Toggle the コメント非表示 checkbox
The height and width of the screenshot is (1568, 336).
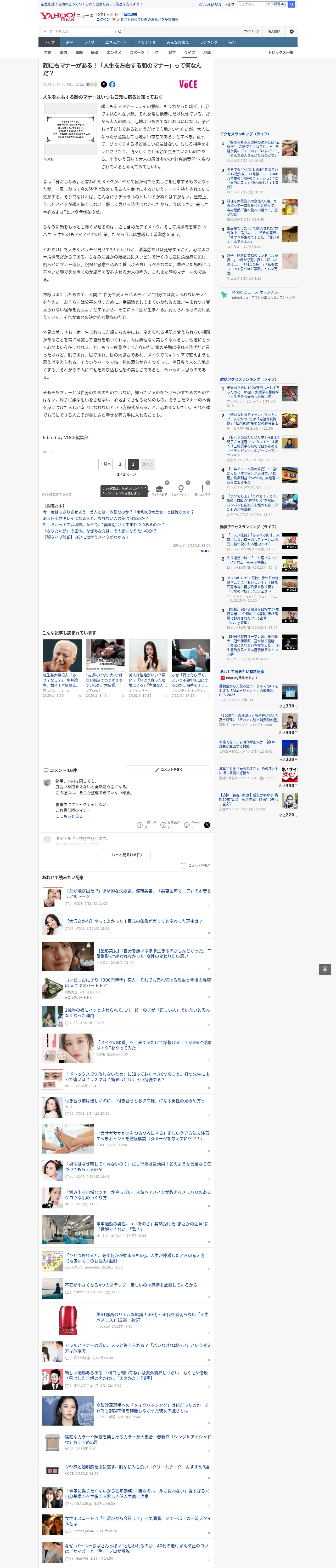coord(183,866)
